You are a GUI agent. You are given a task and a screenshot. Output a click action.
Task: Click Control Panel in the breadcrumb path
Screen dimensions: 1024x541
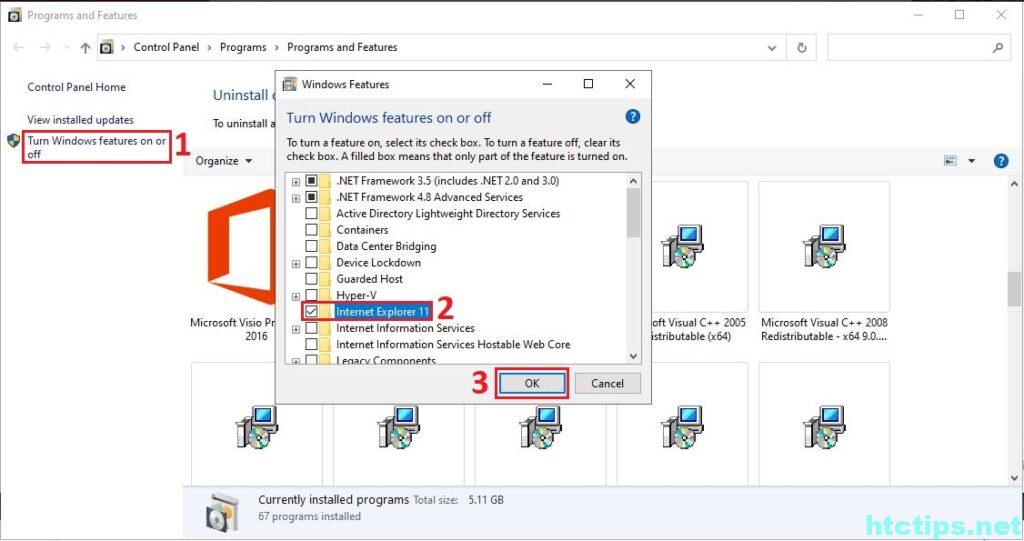click(x=166, y=47)
